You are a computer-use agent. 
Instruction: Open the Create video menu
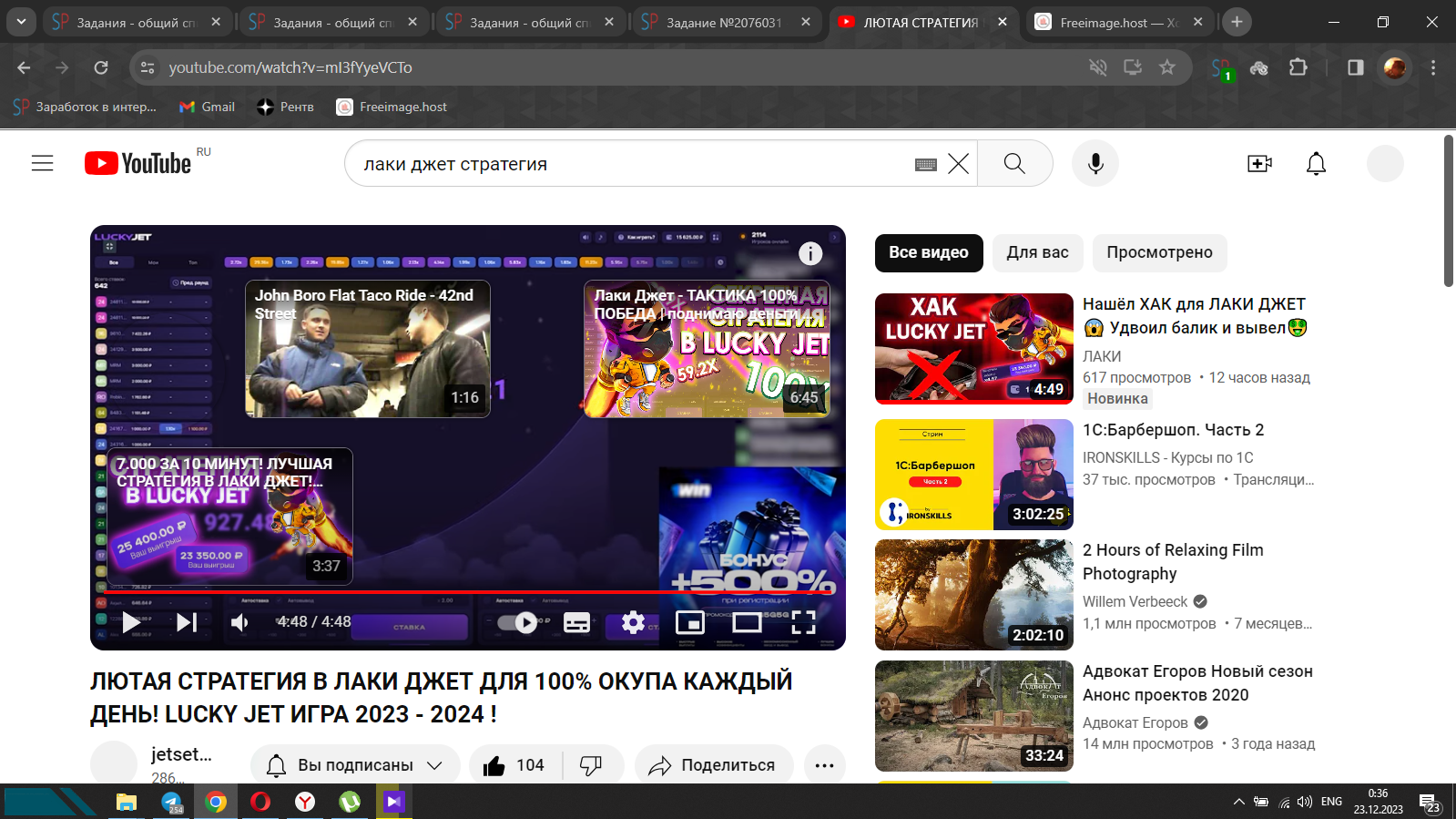coord(1259,163)
